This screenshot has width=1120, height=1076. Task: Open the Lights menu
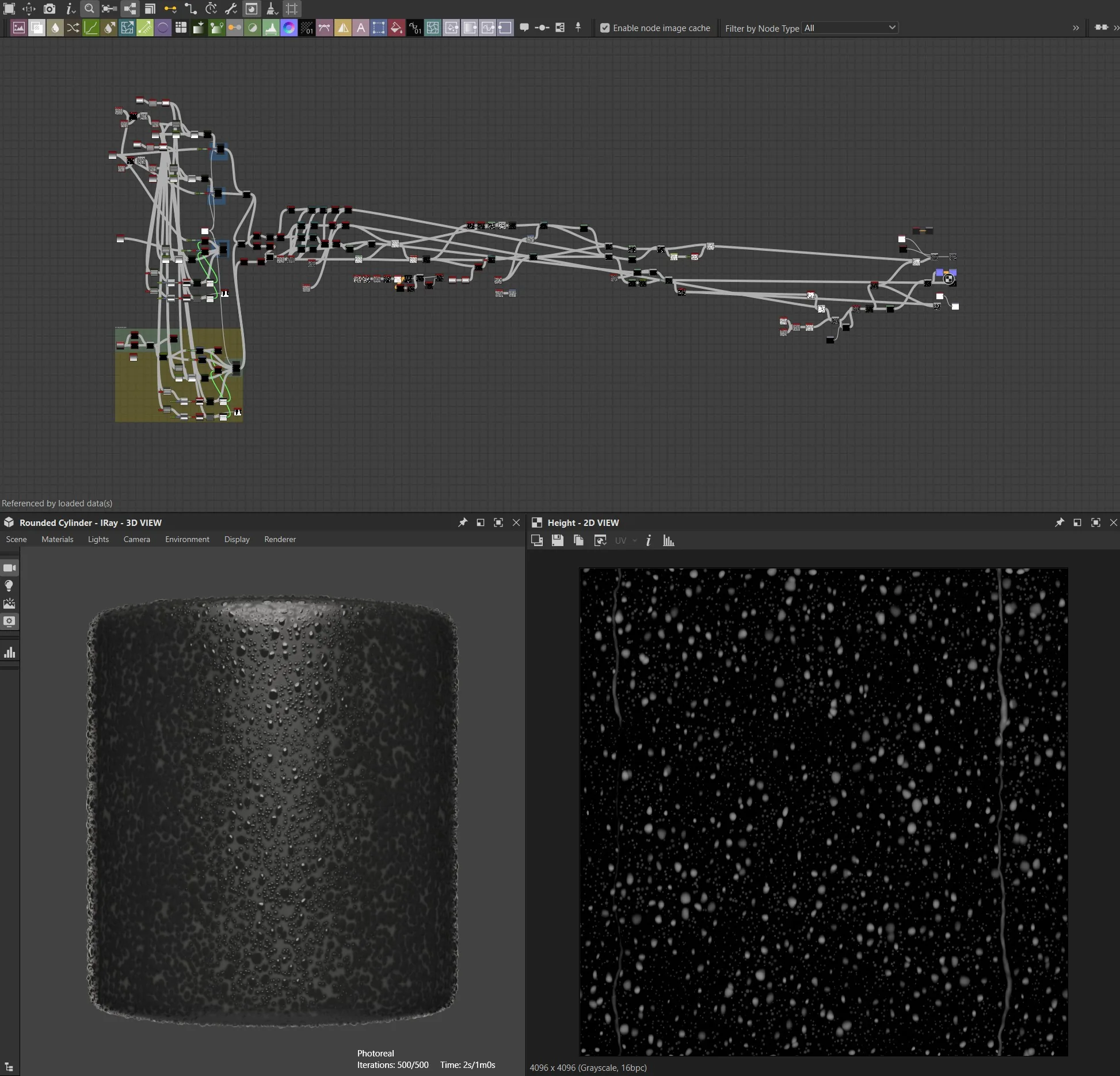tap(98, 539)
